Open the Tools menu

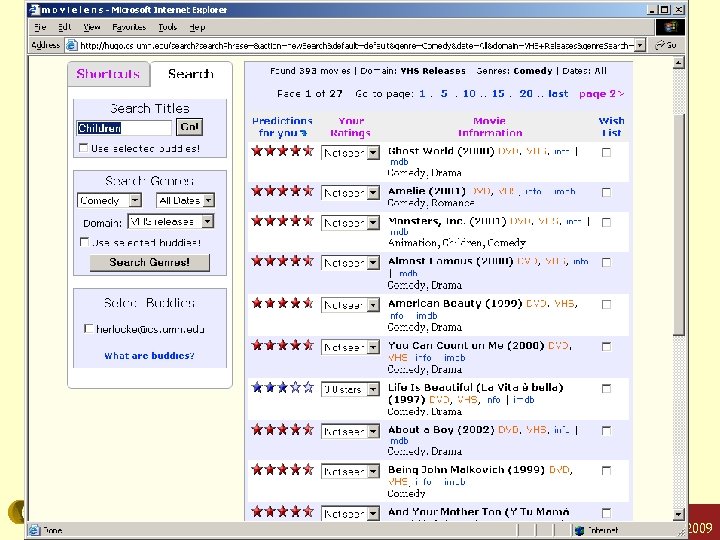168,27
